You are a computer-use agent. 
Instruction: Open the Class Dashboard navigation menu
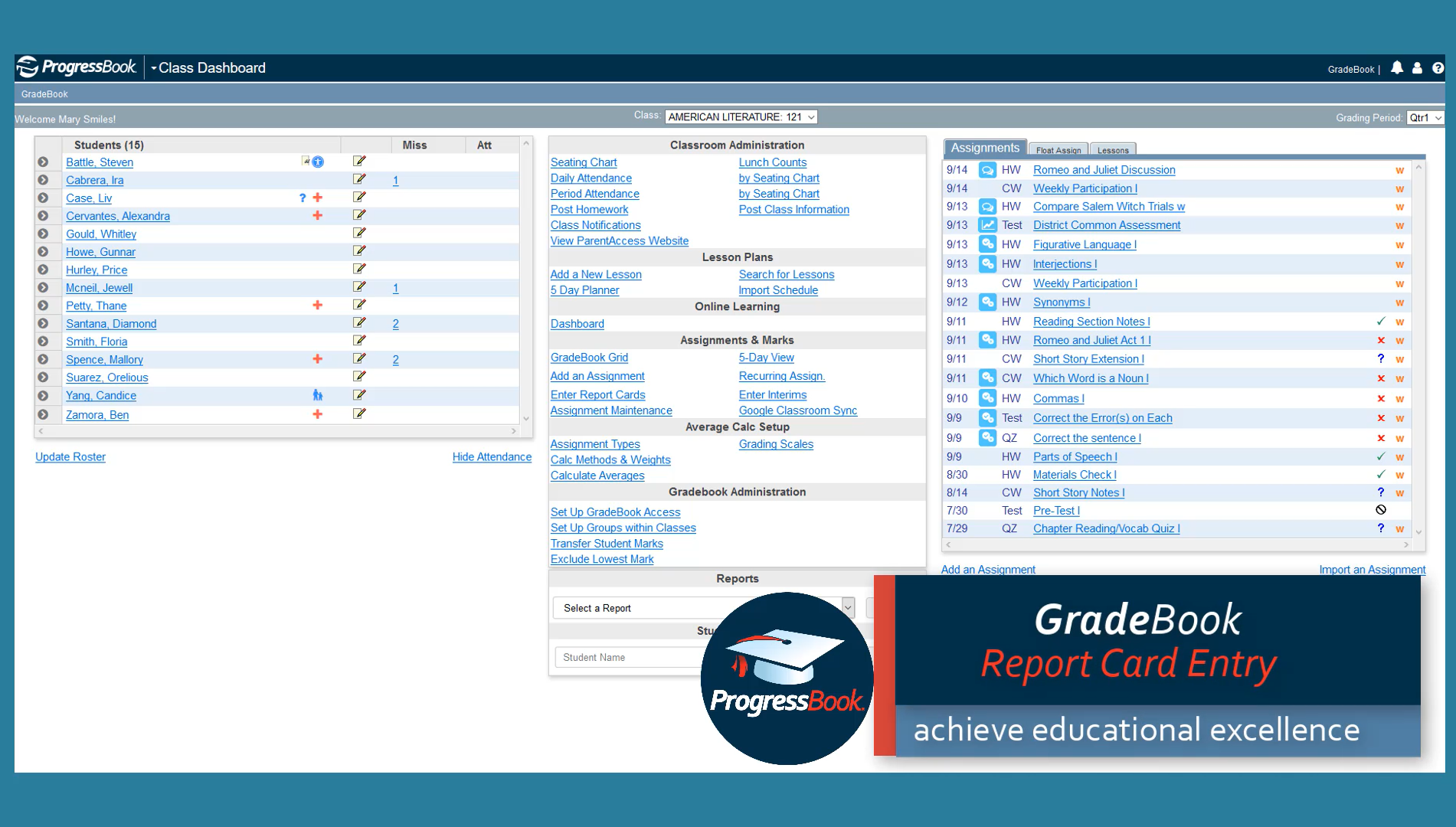[x=208, y=68]
